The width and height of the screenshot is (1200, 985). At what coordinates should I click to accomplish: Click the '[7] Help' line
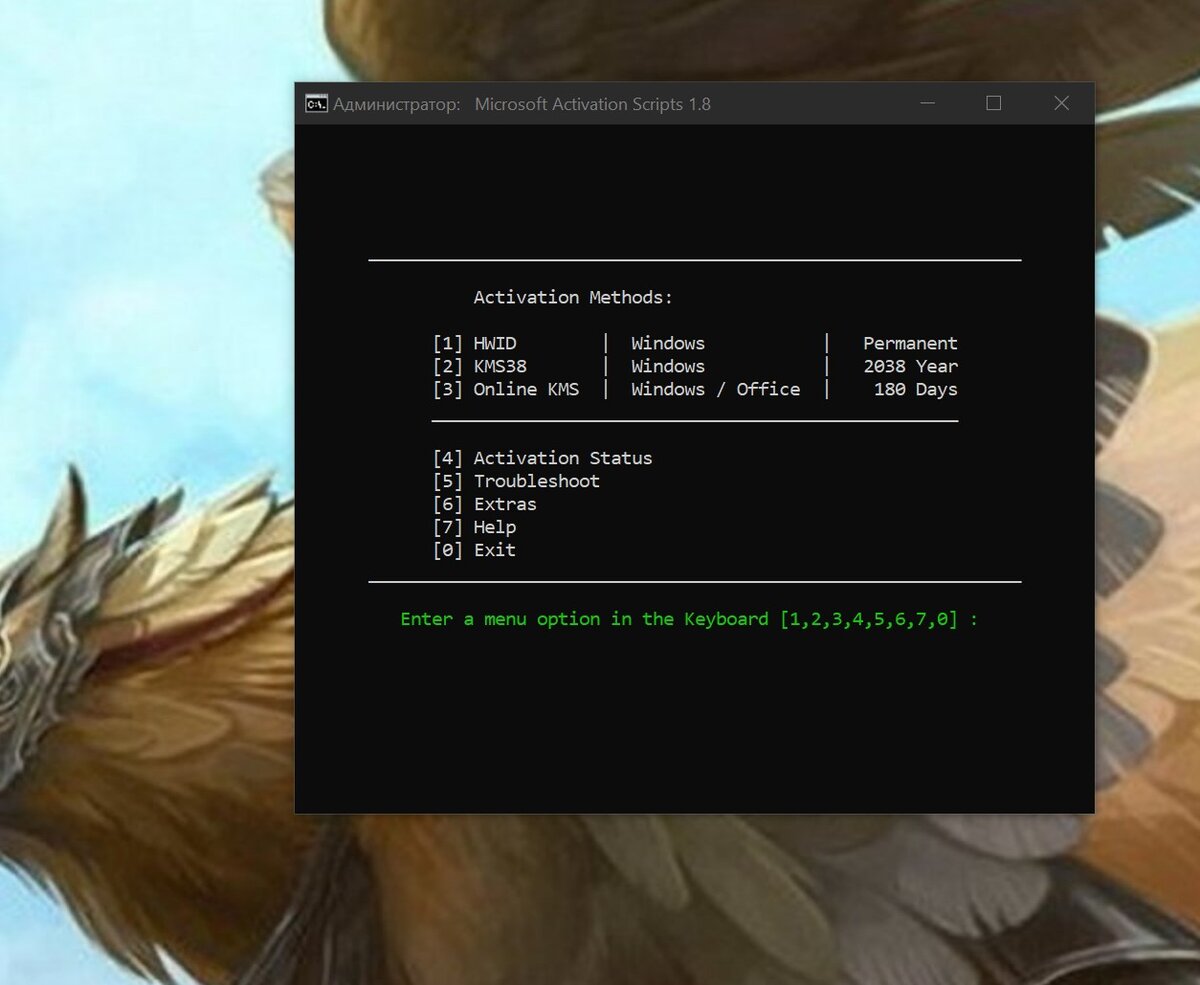(x=474, y=527)
